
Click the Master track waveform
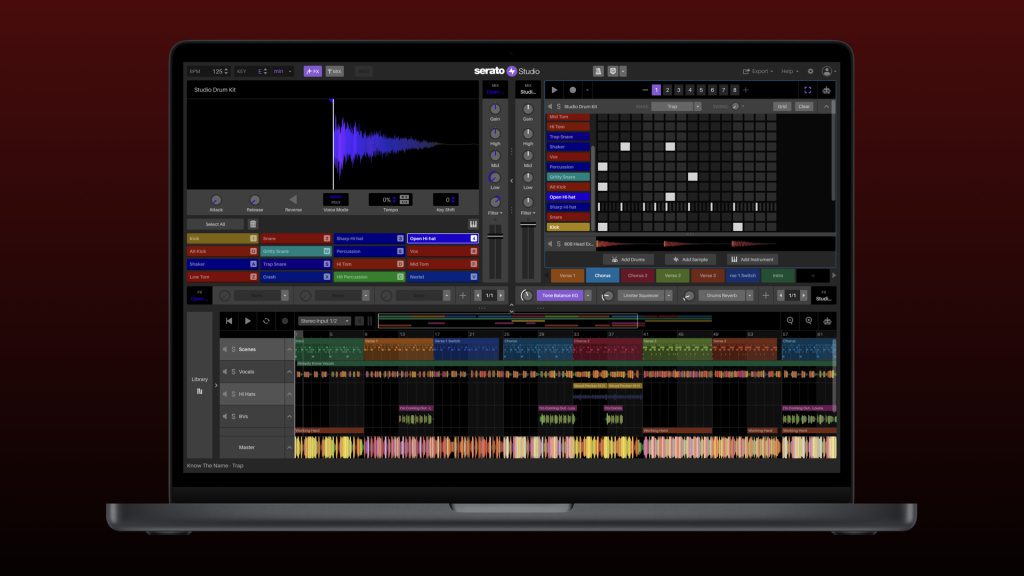point(566,447)
